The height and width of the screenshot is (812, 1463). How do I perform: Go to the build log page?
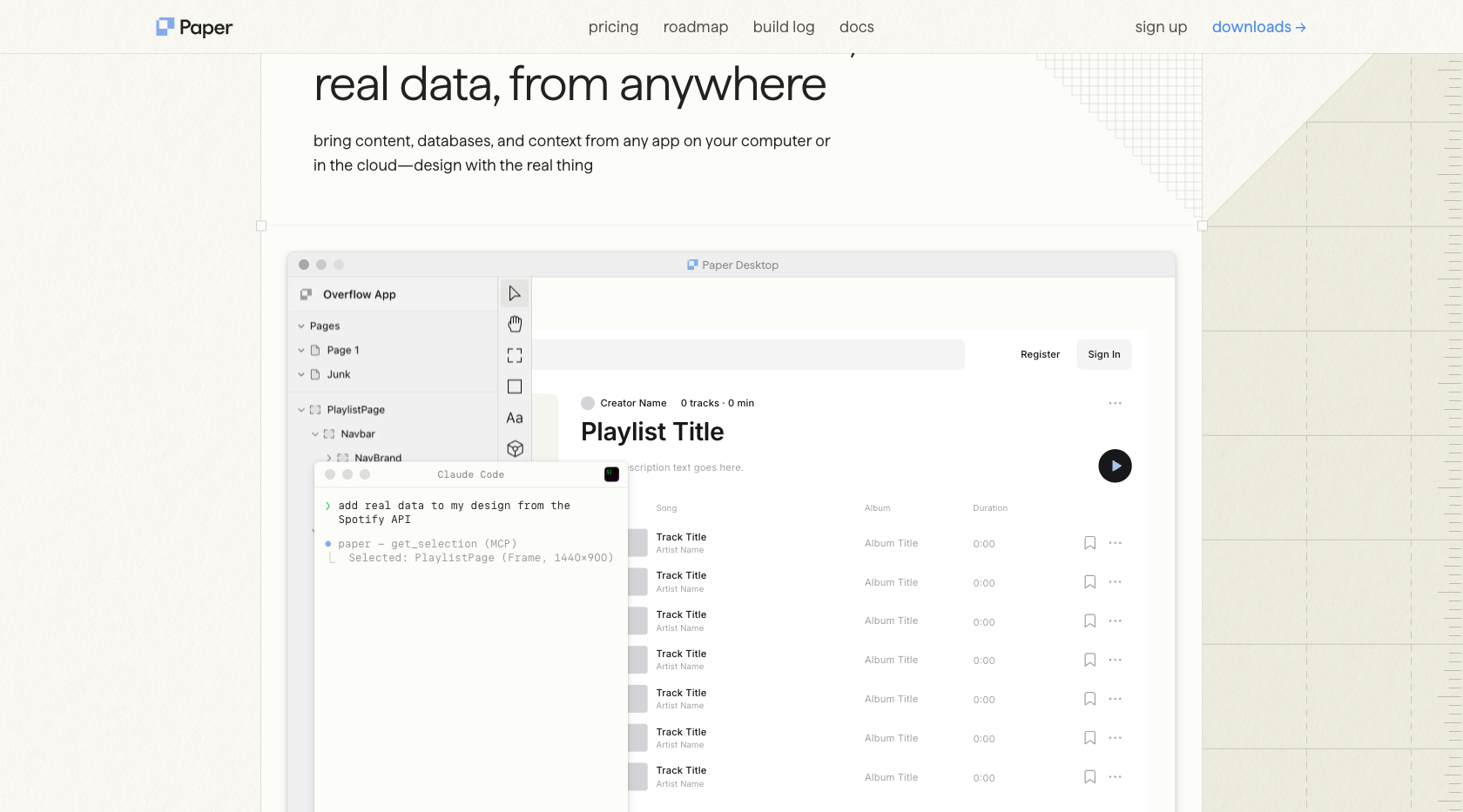coord(783,27)
